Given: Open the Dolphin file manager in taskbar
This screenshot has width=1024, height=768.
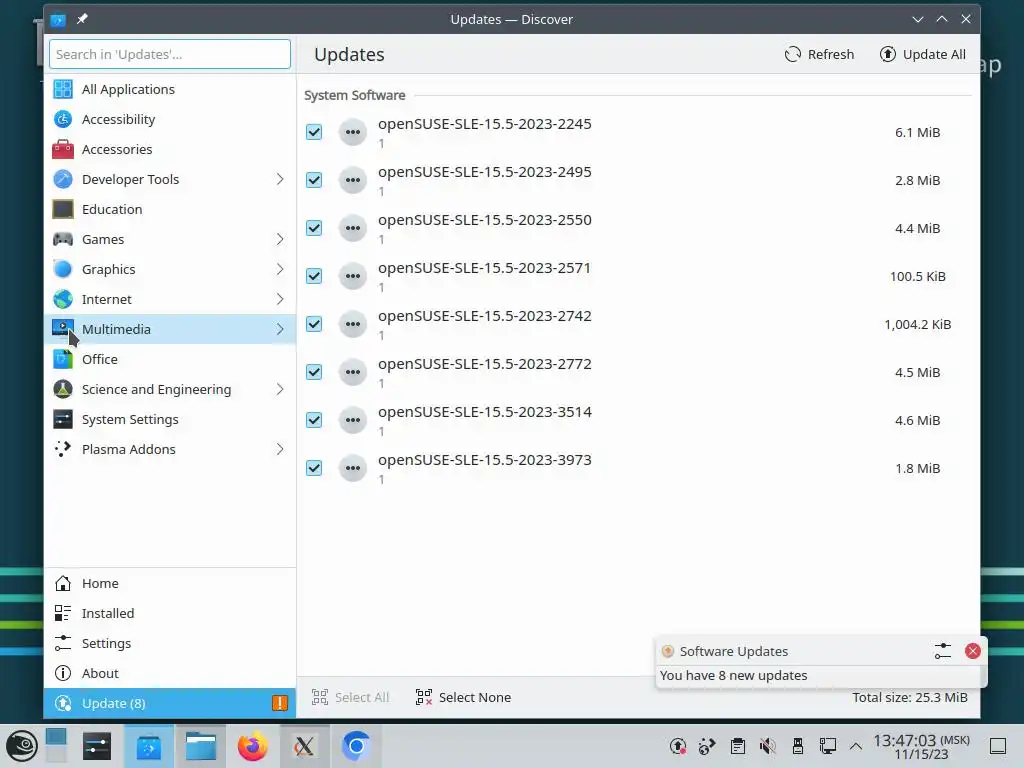Looking at the screenshot, I should [200, 746].
